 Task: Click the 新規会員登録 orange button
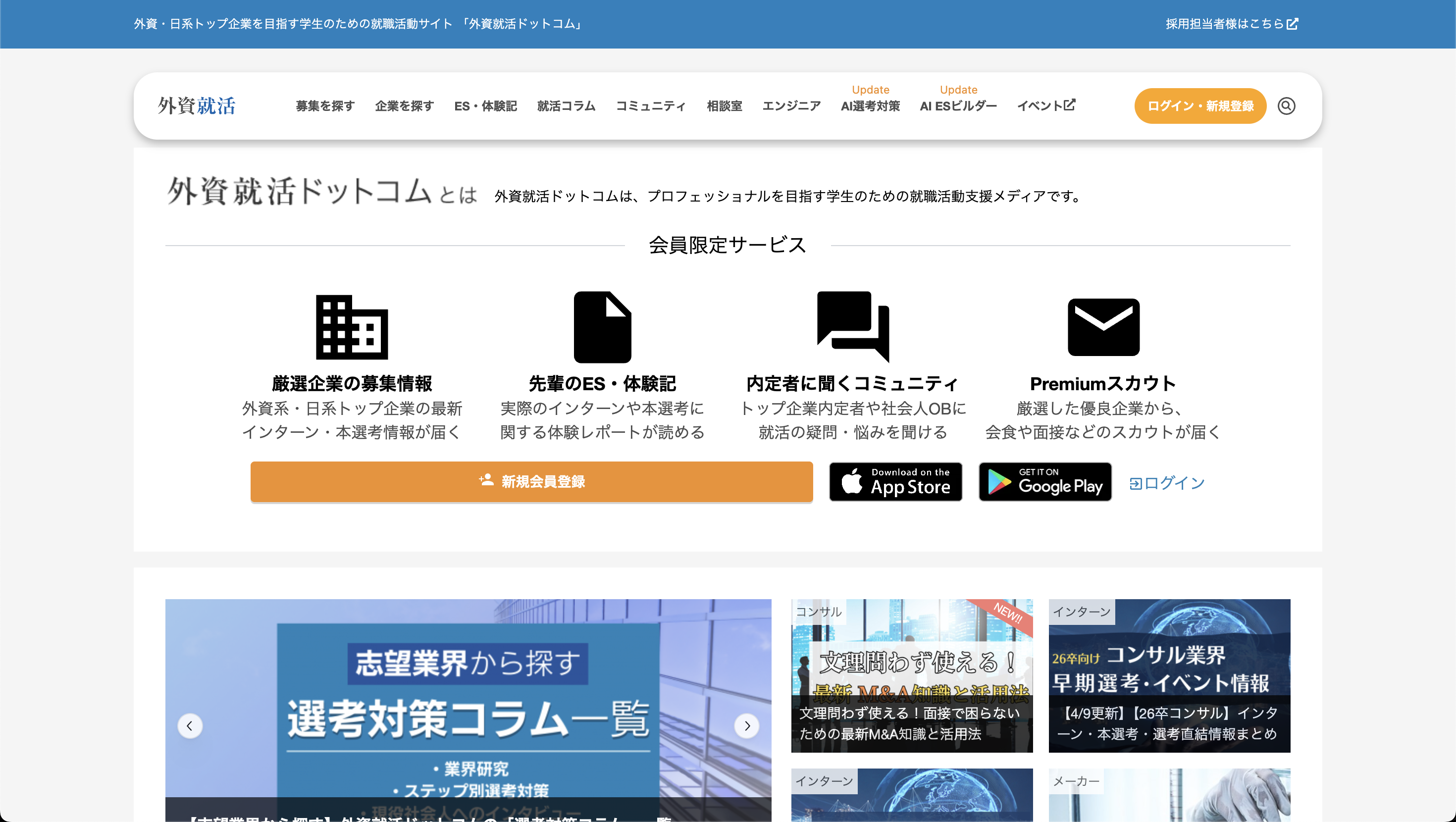pyautogui.click(x=531, y=482)
